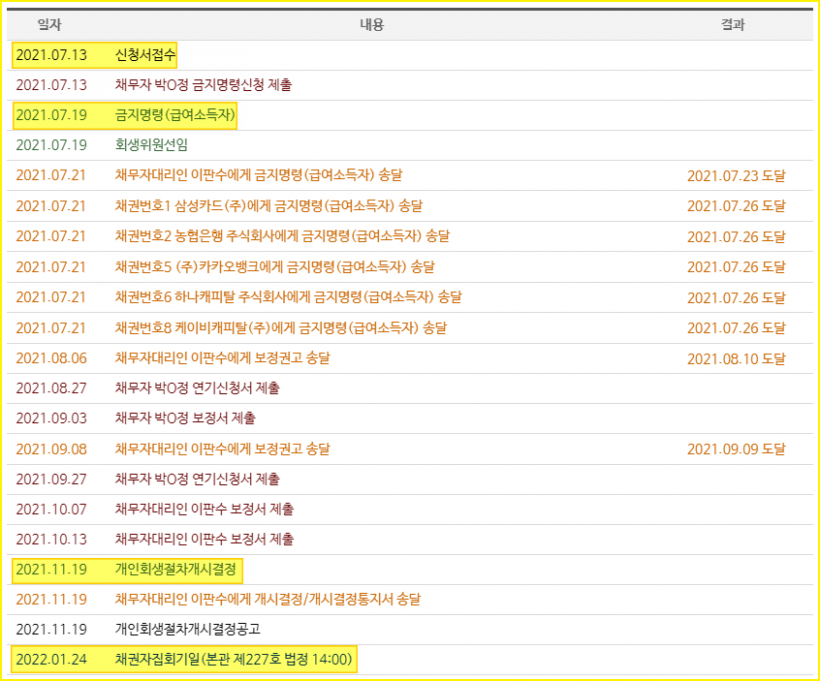The image size is (820, 681).
Task: Click the 내용 column header
Action: point(372,25)
